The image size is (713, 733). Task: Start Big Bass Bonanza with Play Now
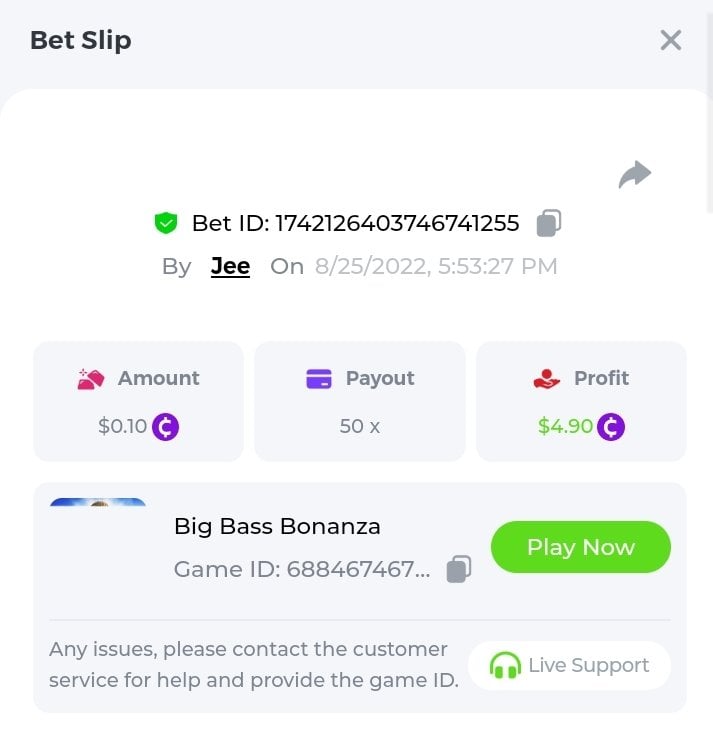click(581, 547)
